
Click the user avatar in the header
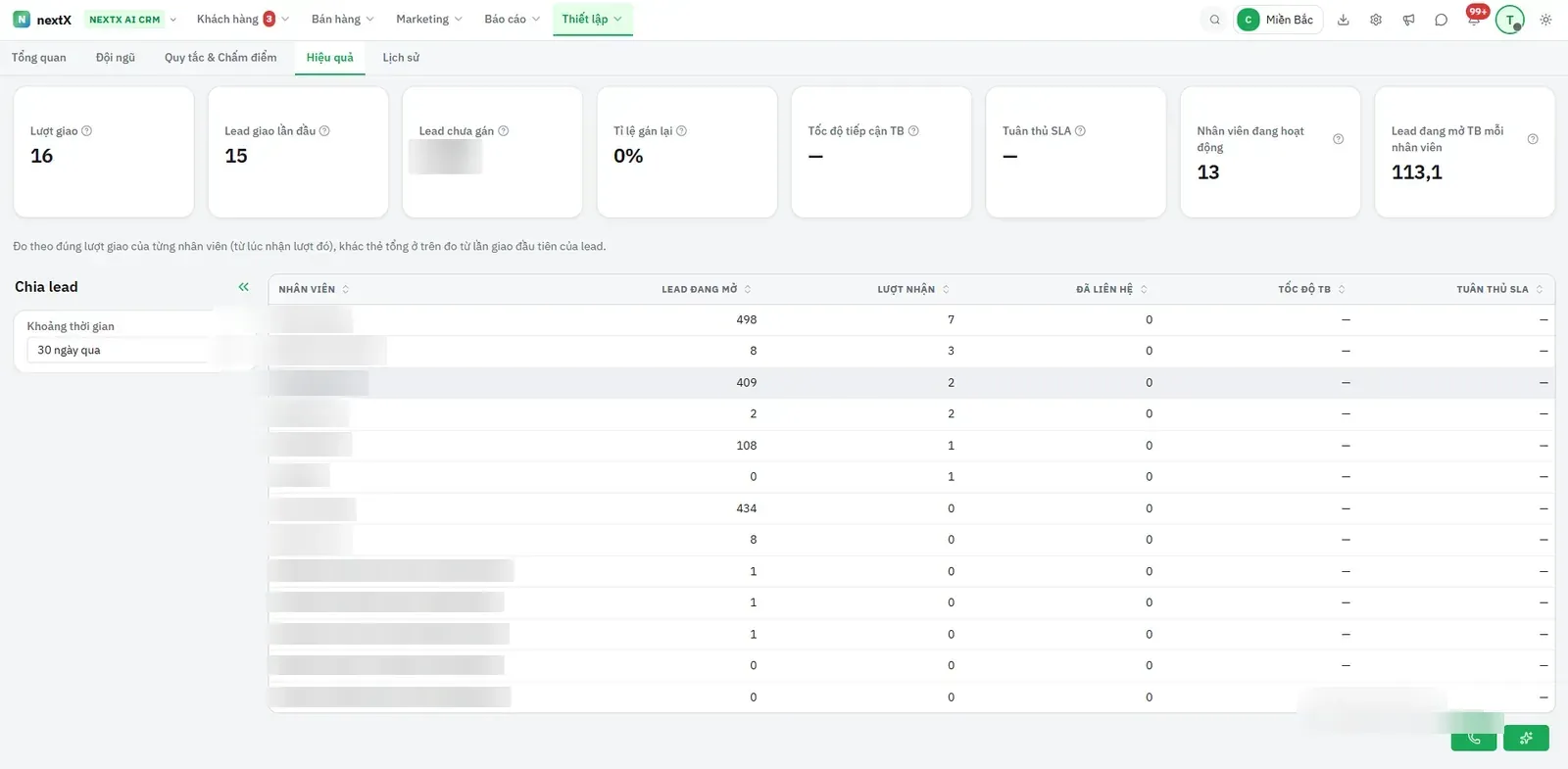[1509, 20]
